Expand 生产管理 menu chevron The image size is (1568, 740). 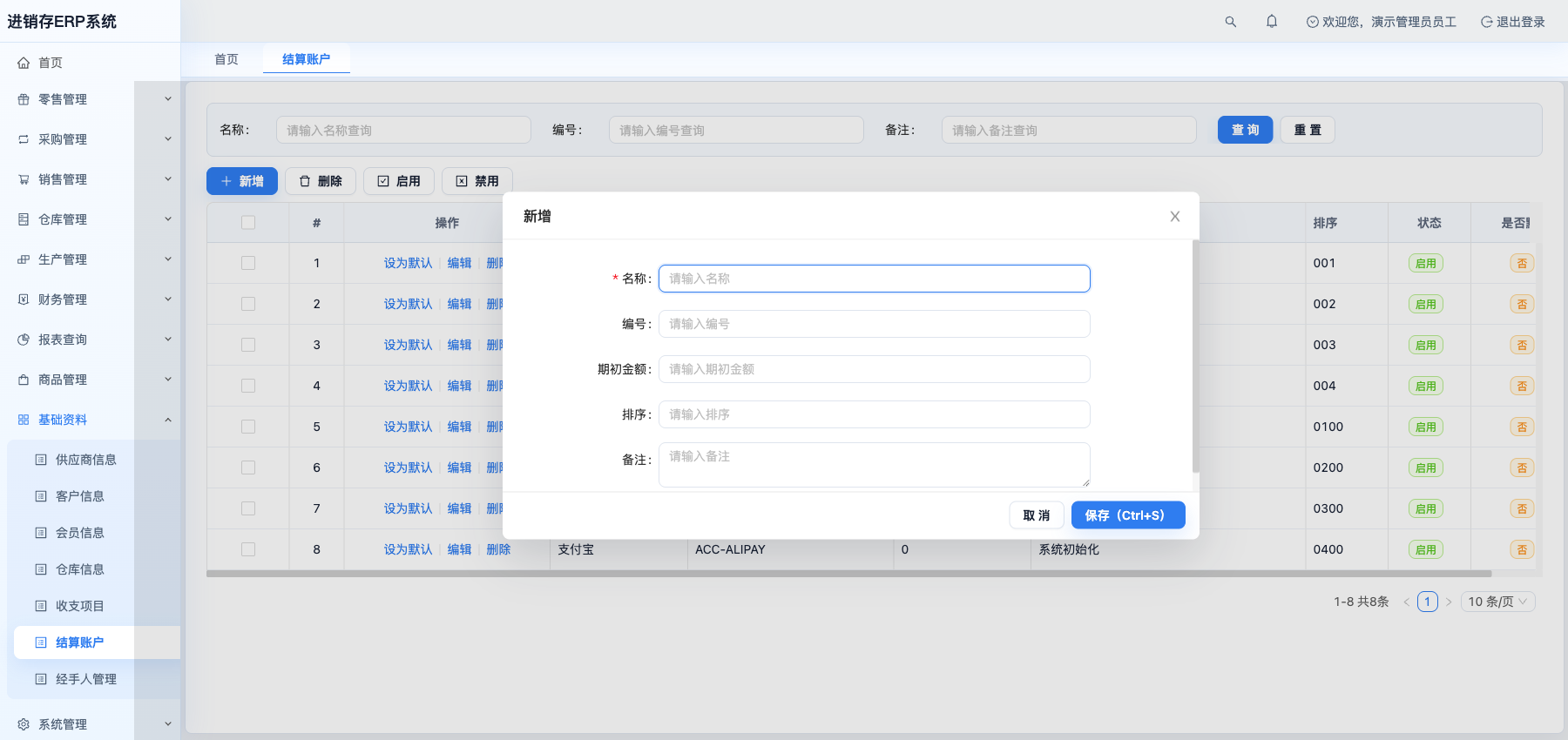(x=168, y=259)
